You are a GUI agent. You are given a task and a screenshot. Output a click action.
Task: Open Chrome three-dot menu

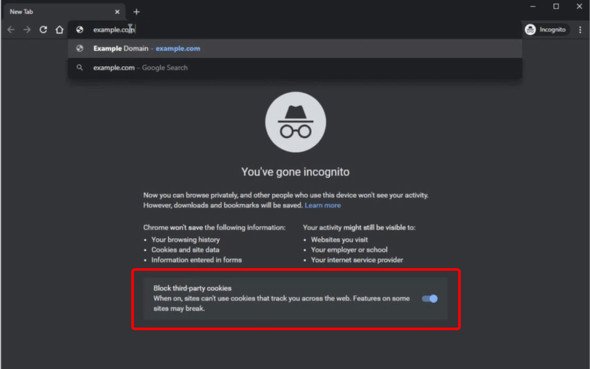(x=580, y=30)
